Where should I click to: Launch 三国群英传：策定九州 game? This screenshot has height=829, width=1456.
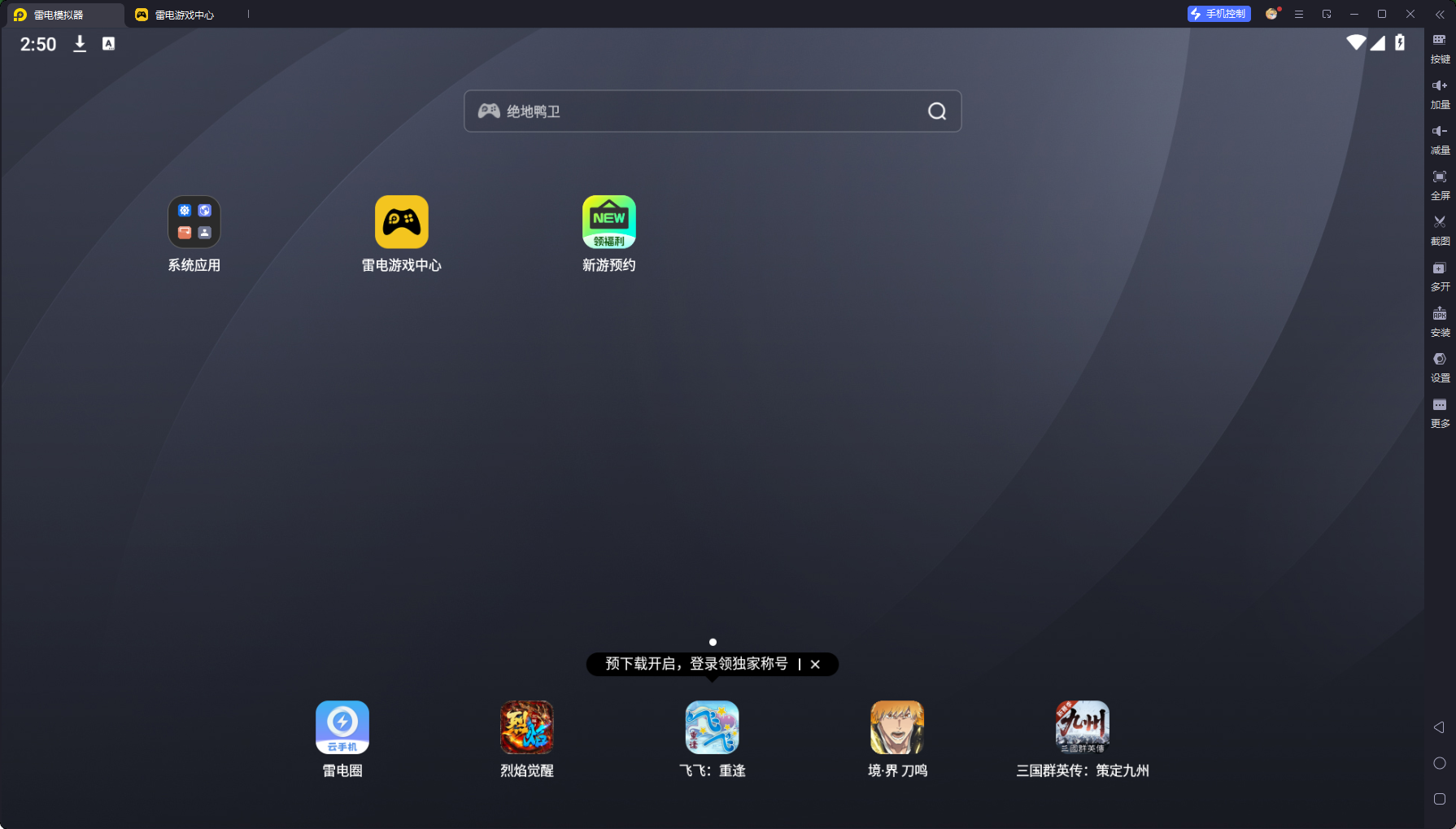coord(1082,727)
